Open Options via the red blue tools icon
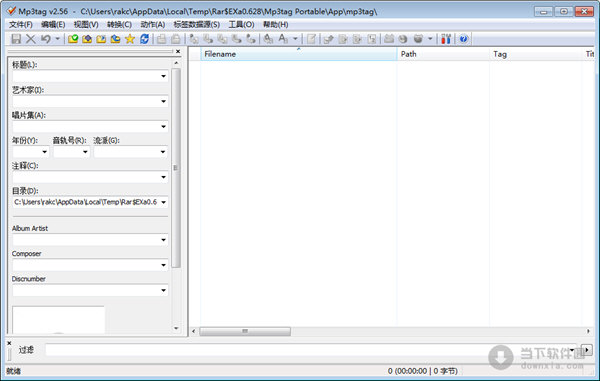 click(x=446, y=39)
